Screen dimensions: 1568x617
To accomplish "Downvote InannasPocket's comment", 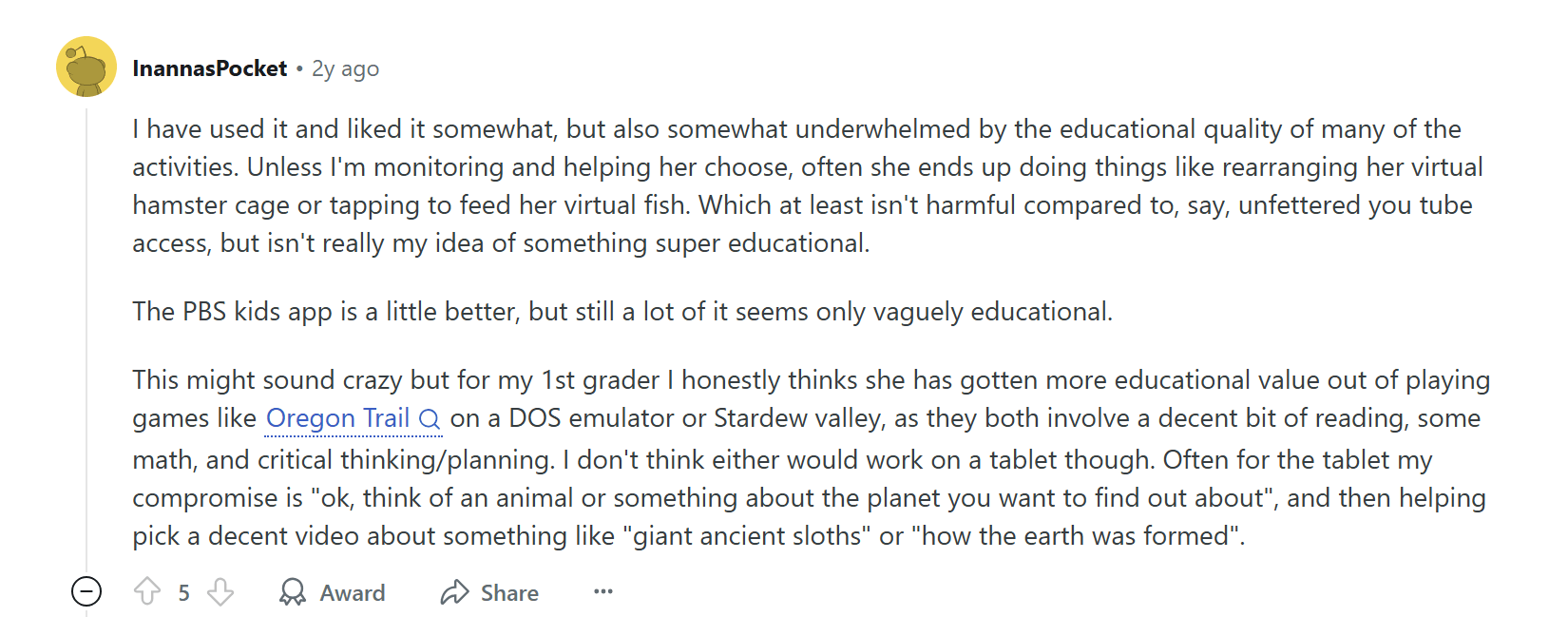I will coord(220,592).
